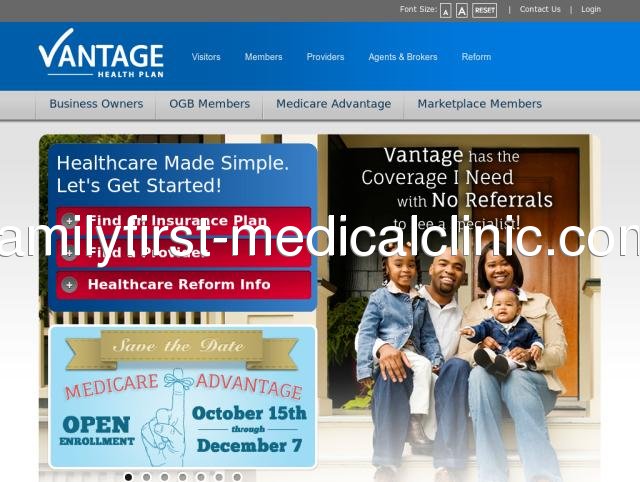Screen dimensions: 640x482
Task: Open the Contact Us link
Action: click(x=540, y=9)
